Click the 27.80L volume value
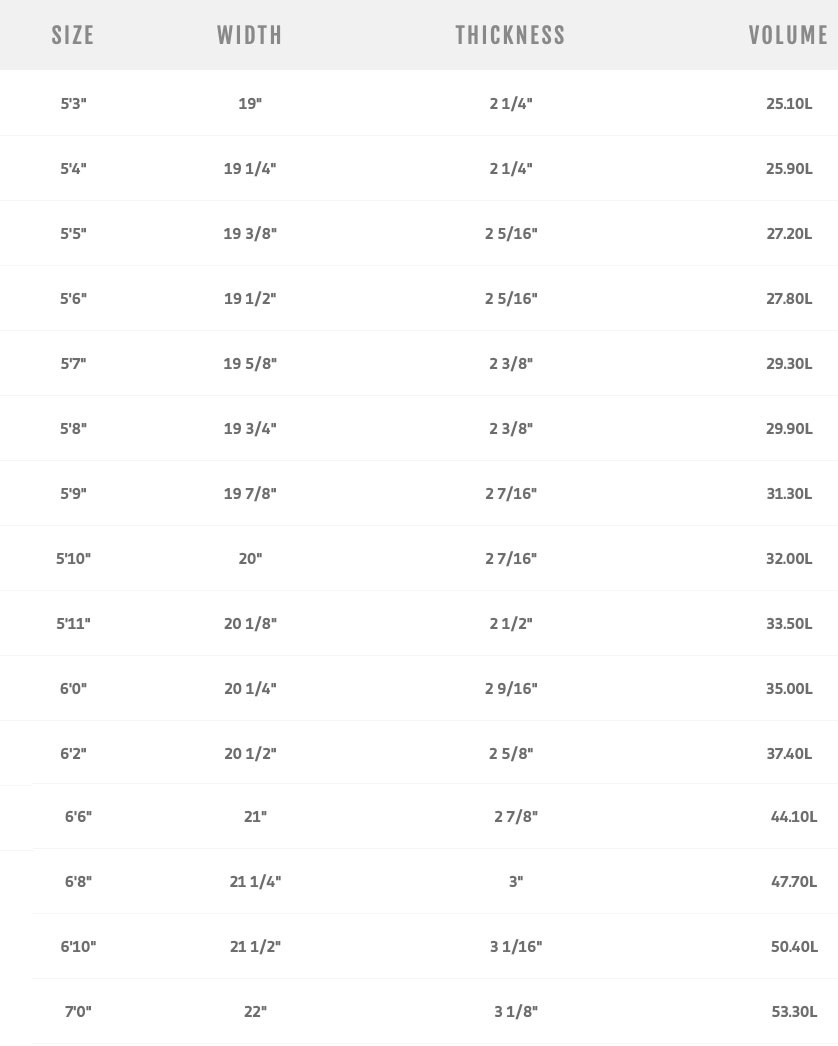The image size is (838, 1046). 789,298
